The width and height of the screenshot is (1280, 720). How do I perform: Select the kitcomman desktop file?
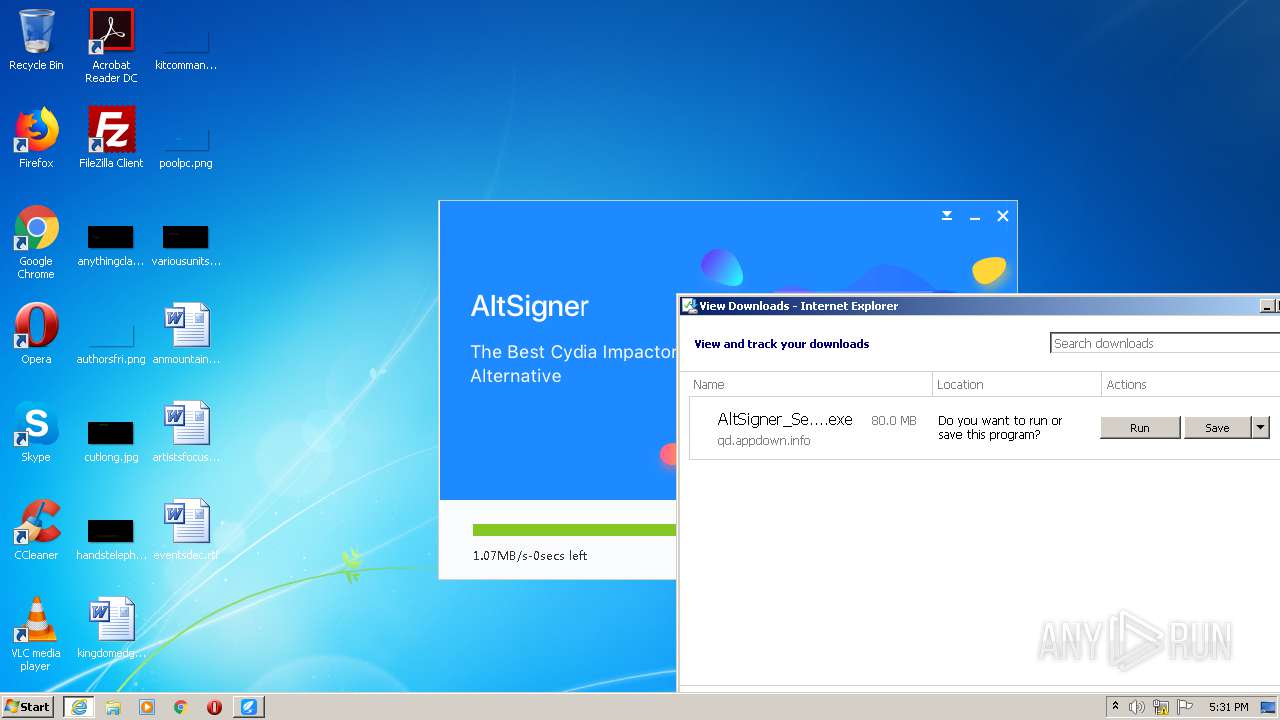point(186,46)
